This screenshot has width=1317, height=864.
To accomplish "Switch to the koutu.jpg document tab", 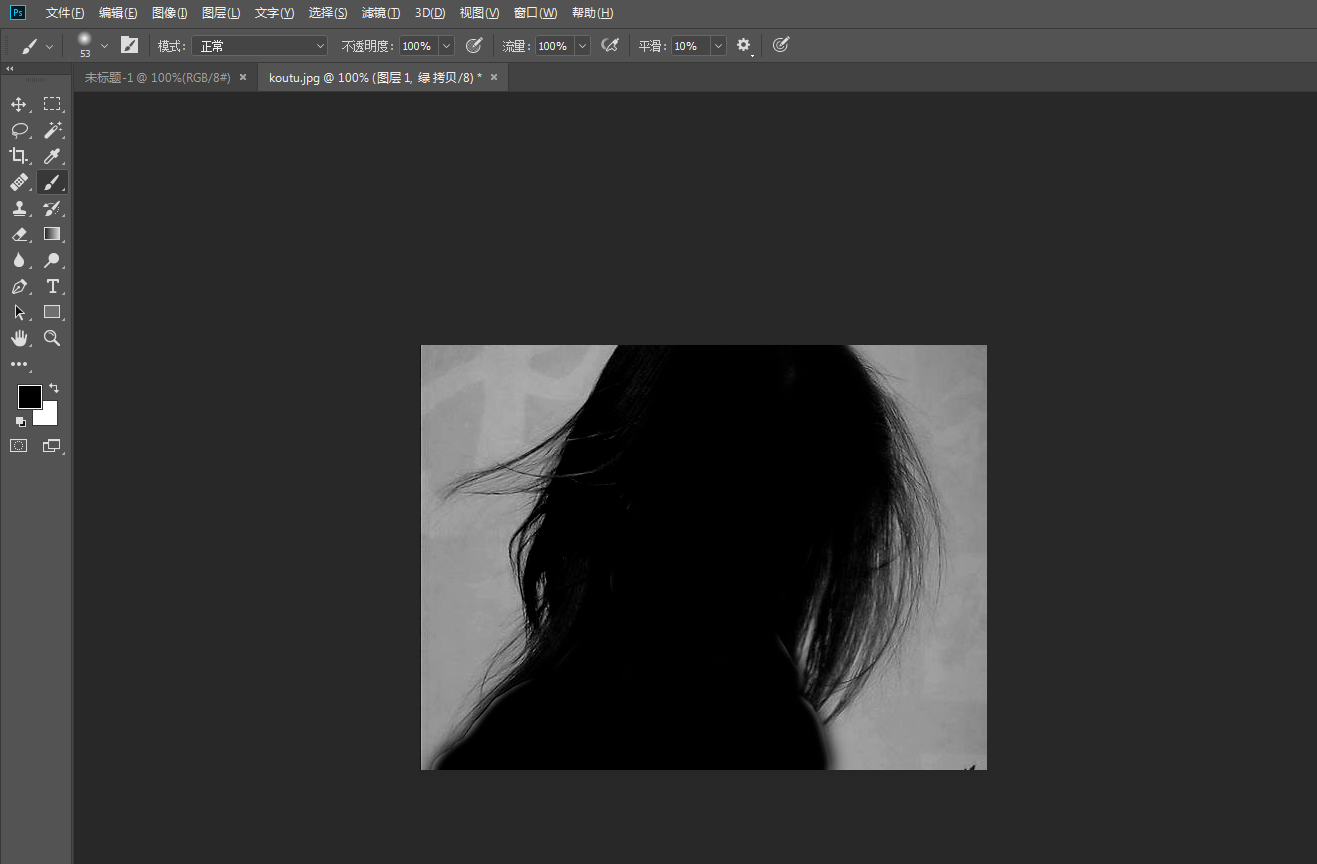I will pyautogui.click(x=375, y=77).
